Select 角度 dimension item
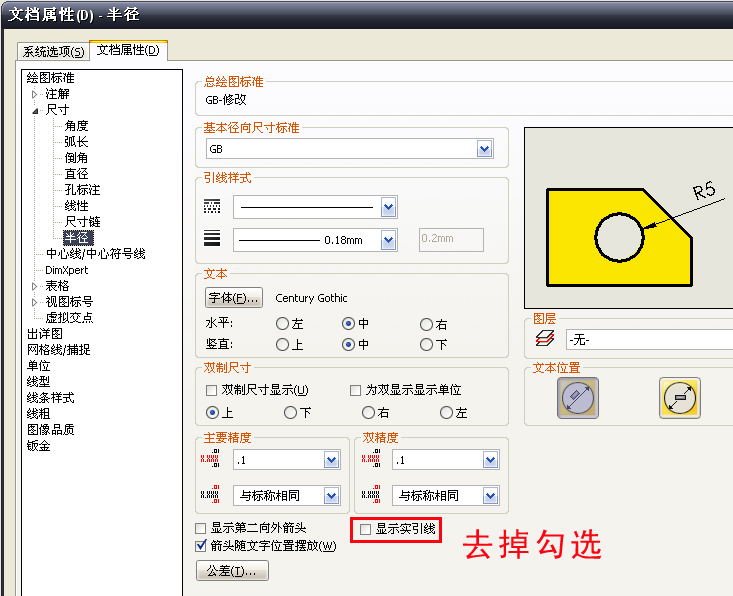This screenshot has width=733, height=596. pos(76,126)
